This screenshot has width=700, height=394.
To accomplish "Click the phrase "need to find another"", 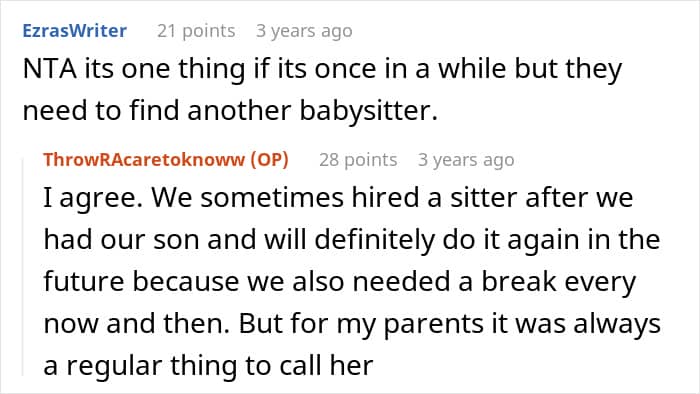I will 157,110.
